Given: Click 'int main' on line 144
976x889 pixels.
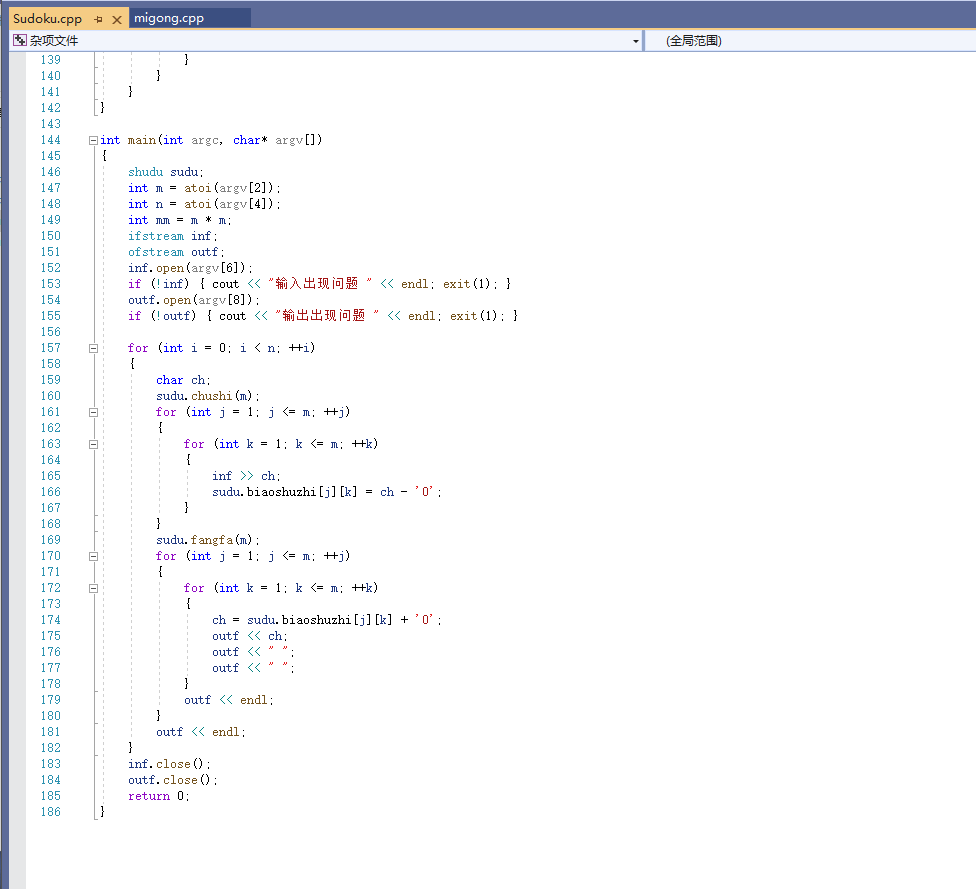Looking at the screenshot, I should tap(128, 140).
